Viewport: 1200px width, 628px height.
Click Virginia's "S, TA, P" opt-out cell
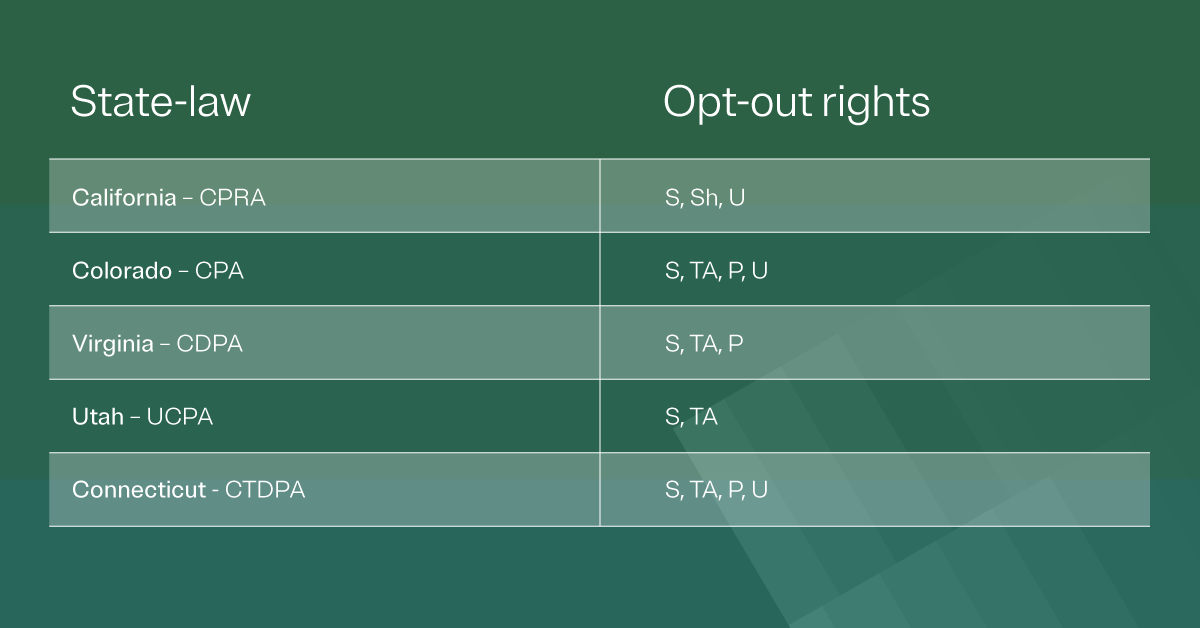tap(704, 344)
